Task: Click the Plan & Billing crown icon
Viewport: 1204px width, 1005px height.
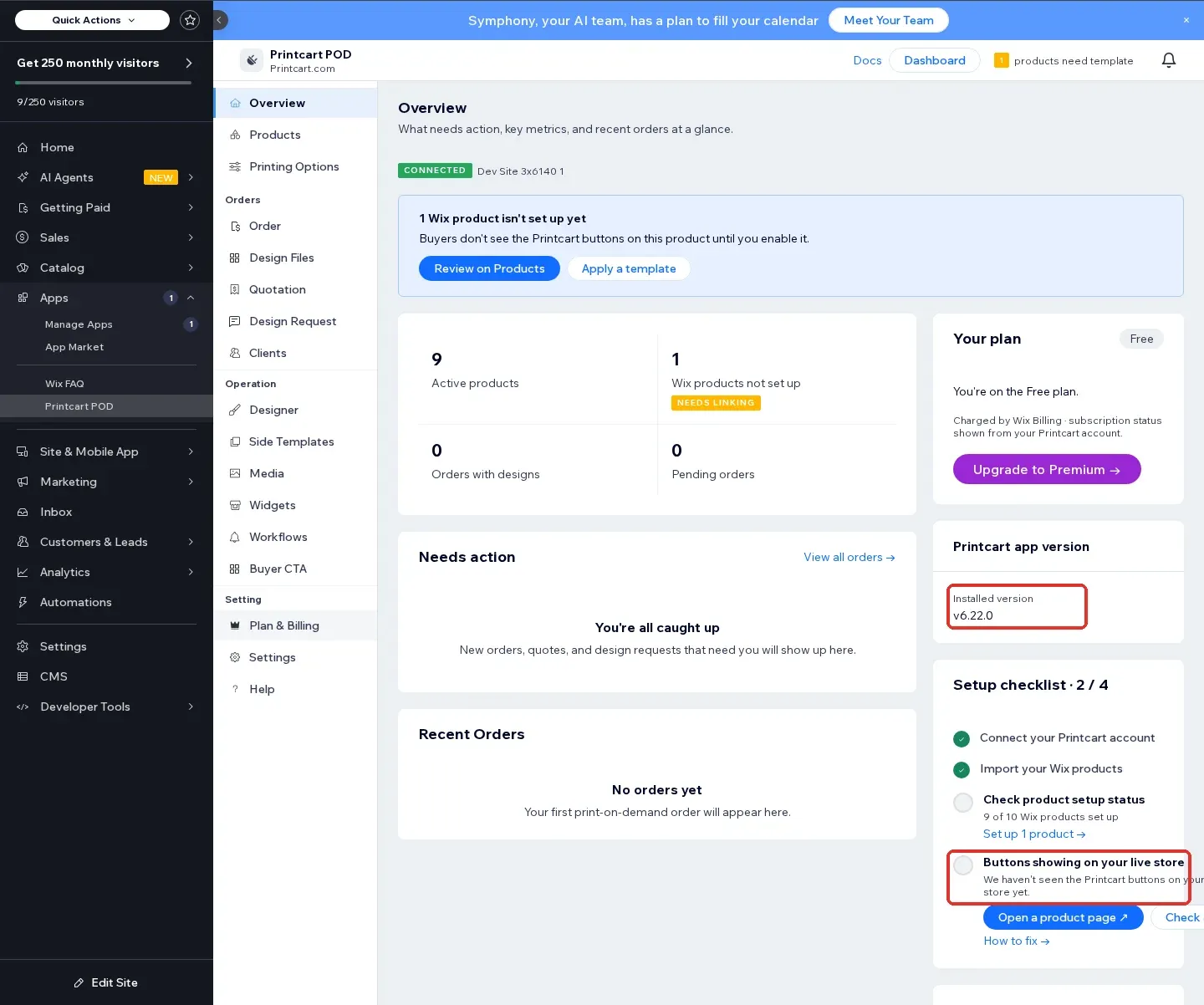Action: [x=235, y=625]
